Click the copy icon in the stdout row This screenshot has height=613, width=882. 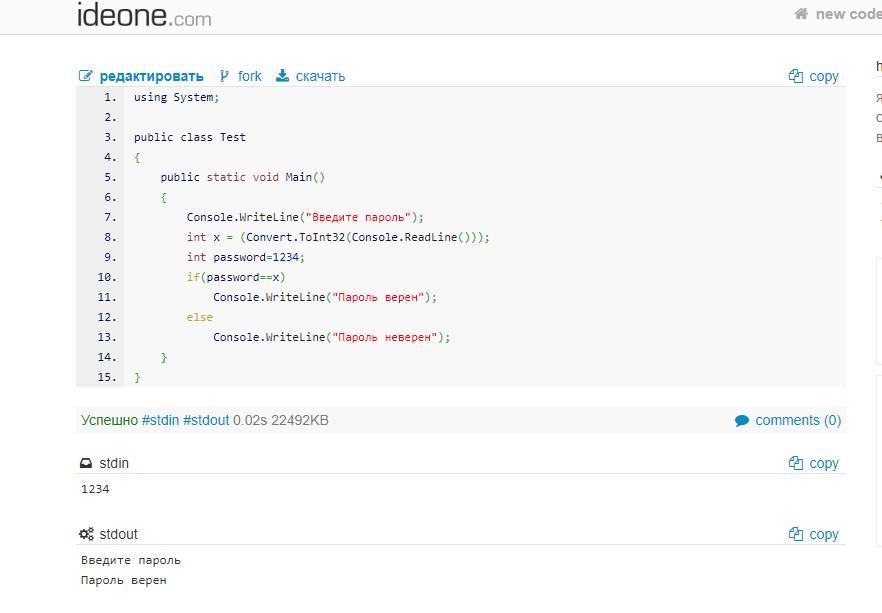[x=796, y=534]
